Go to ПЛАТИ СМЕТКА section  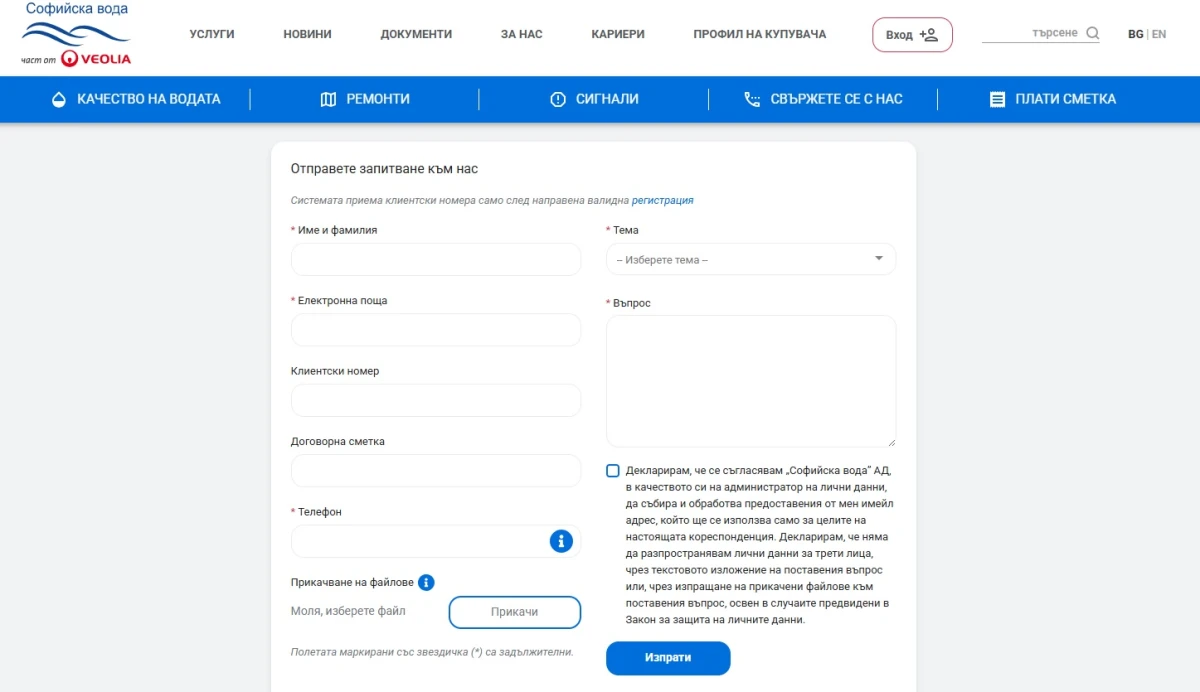pyautogui.click(x=1052, y=99)
